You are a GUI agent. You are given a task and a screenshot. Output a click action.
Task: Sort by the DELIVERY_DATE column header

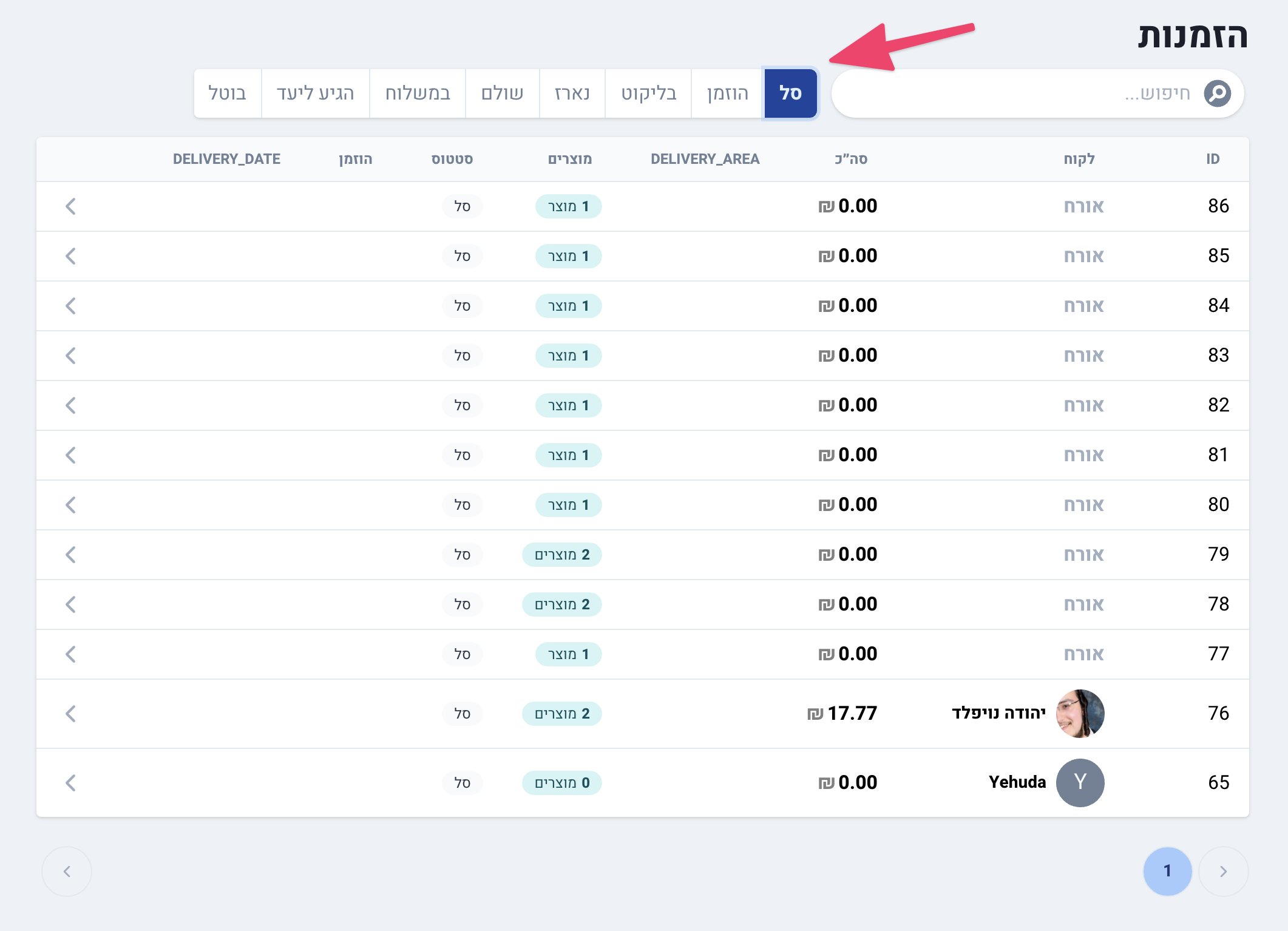point(226,159)
